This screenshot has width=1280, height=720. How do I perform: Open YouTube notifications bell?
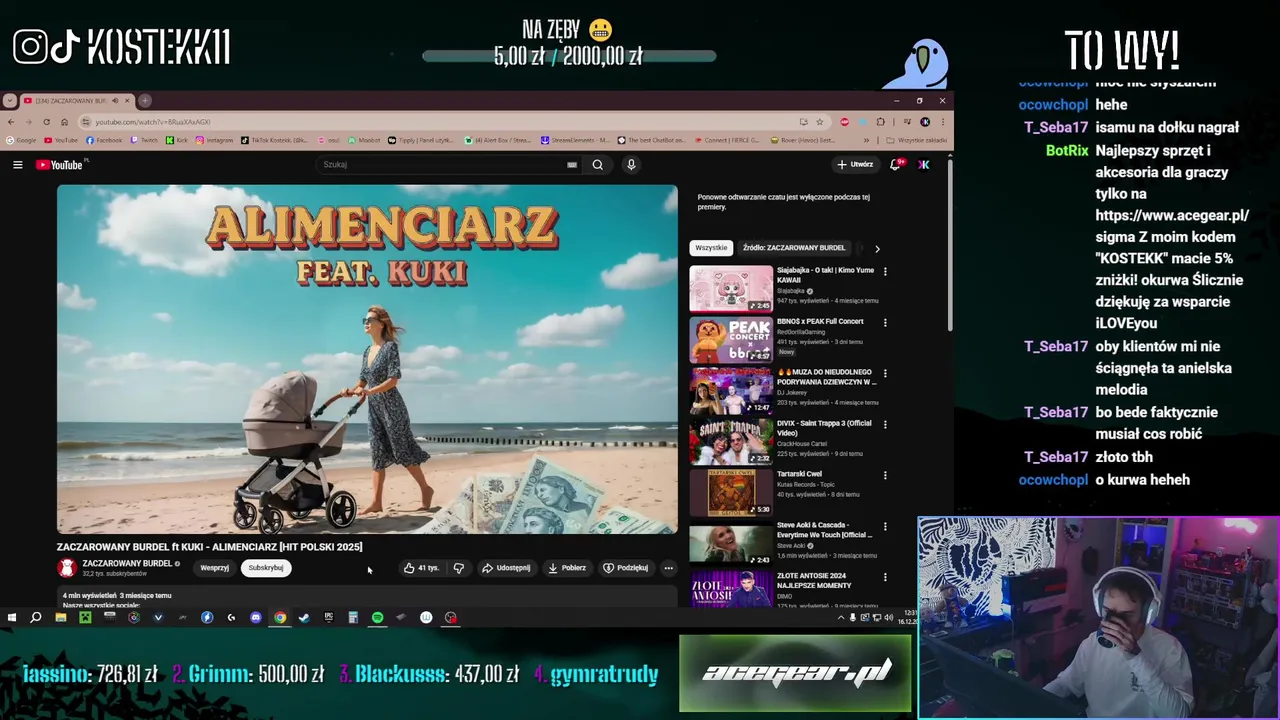pyautogui.click(x=895, y=165)
